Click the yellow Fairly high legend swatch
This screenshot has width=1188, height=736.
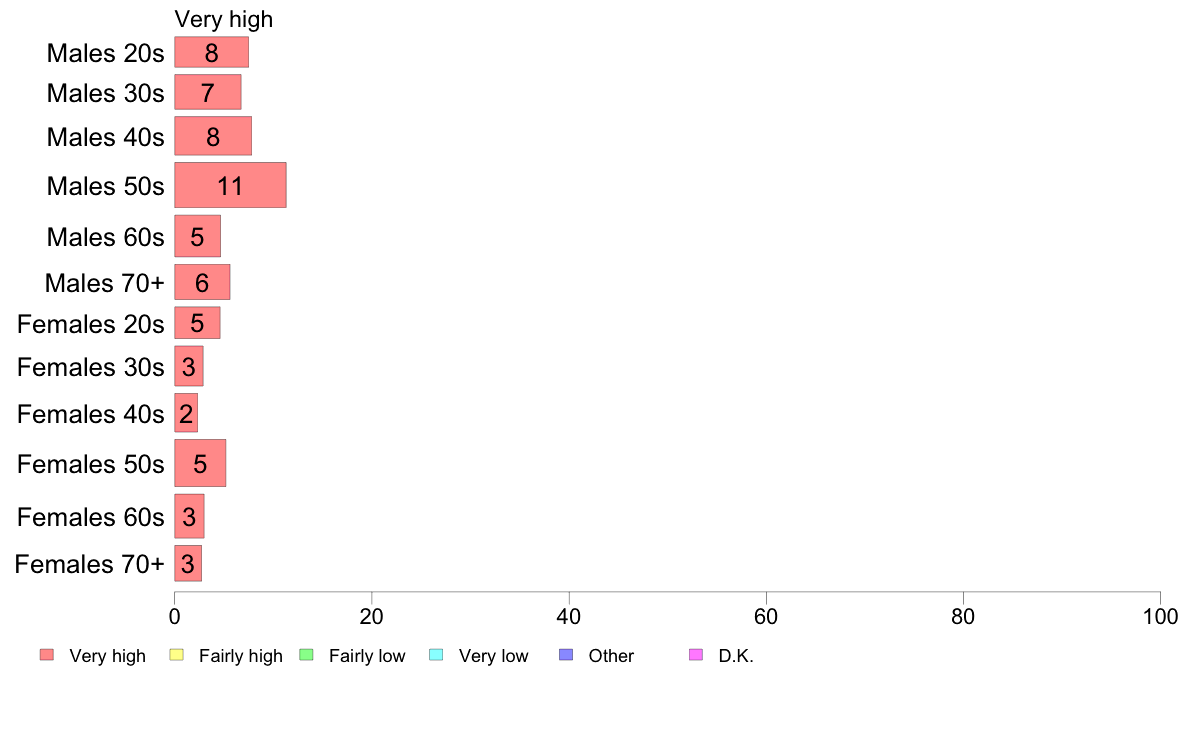coord(177,655)
